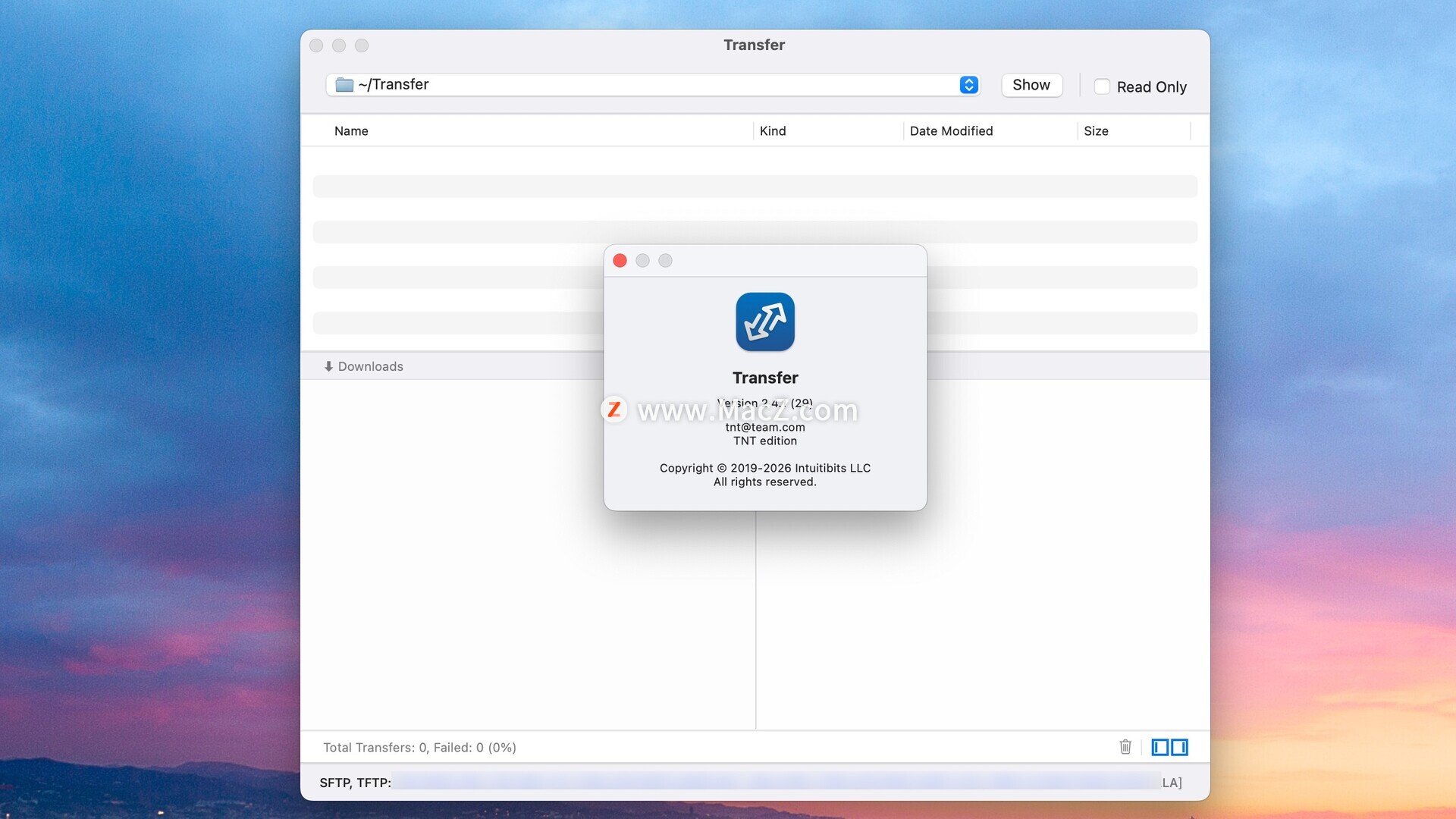Click the SFTP, TFTP address bar
Screen dimensions: 1456x819
click(773, 782)
